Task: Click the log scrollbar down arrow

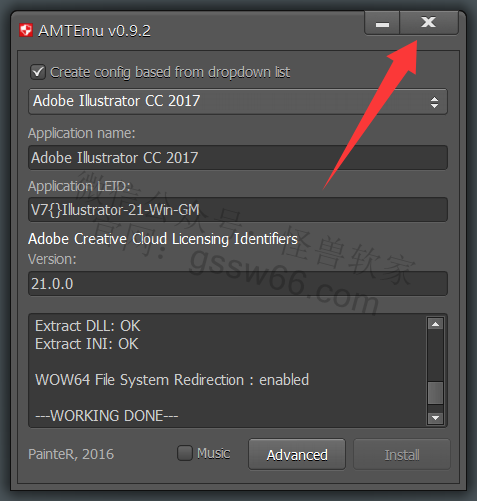Action: point(435,418)
